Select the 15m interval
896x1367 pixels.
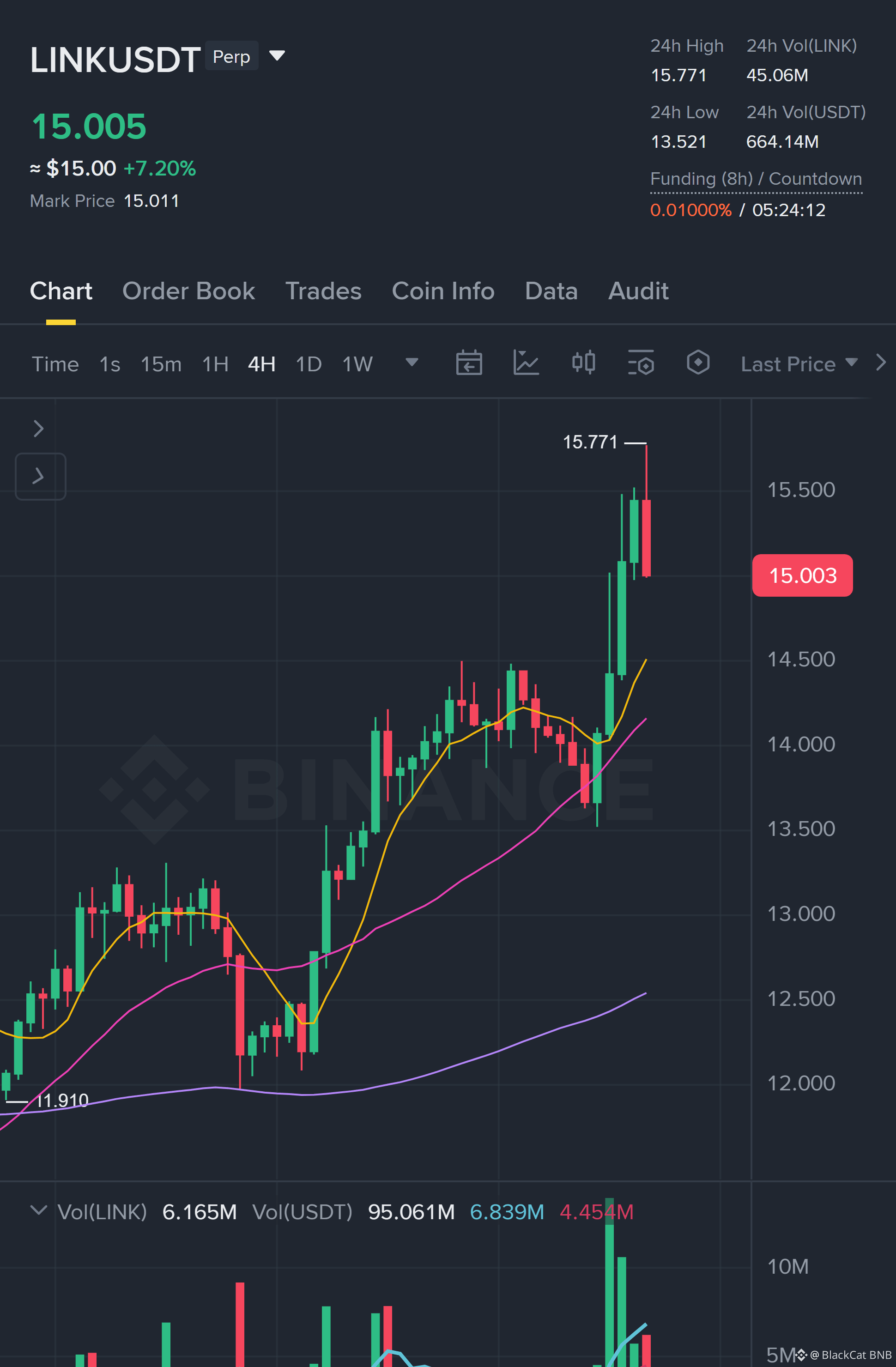(x=161, y=364)
